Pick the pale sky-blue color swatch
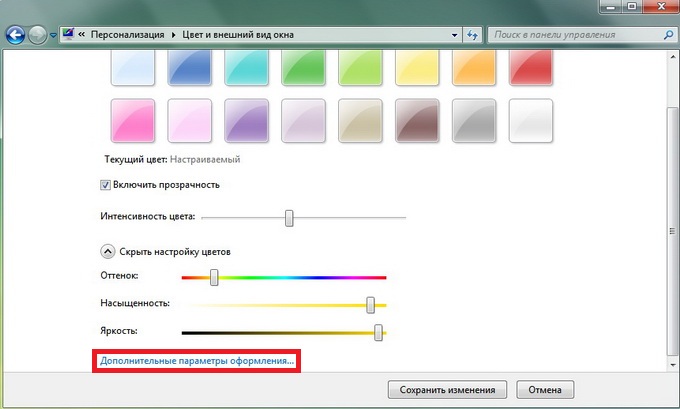 pos(133,67)
